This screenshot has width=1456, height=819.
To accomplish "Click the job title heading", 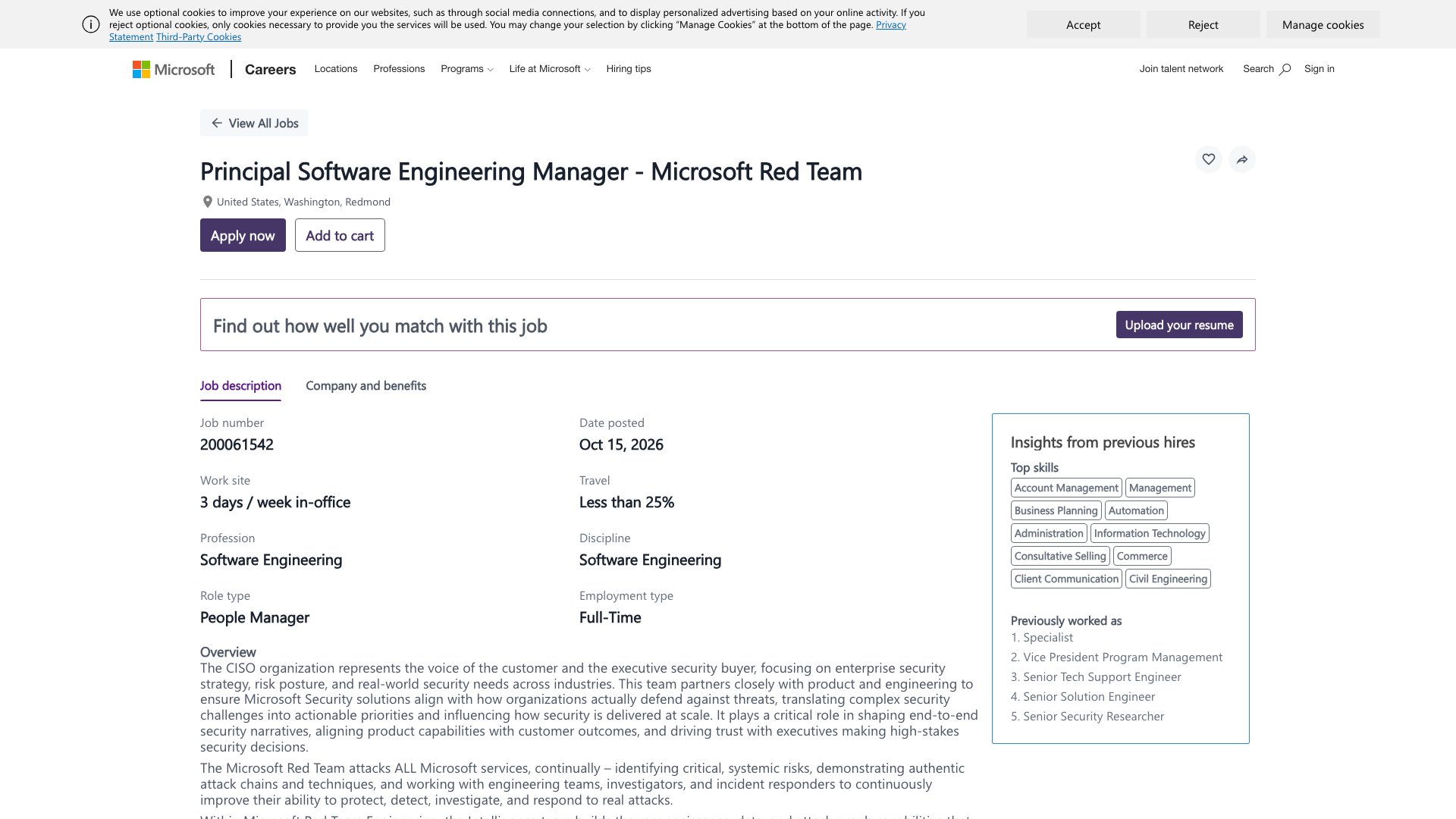I will [531, 171].
